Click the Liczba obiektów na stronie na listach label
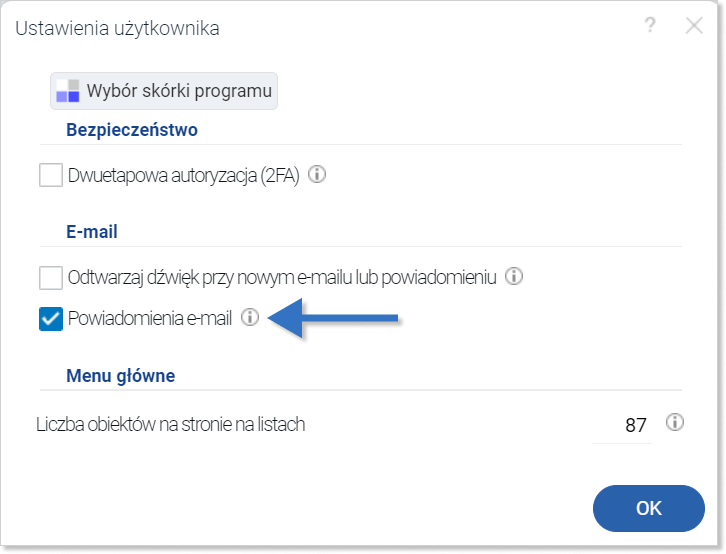 tap(170, 424)
